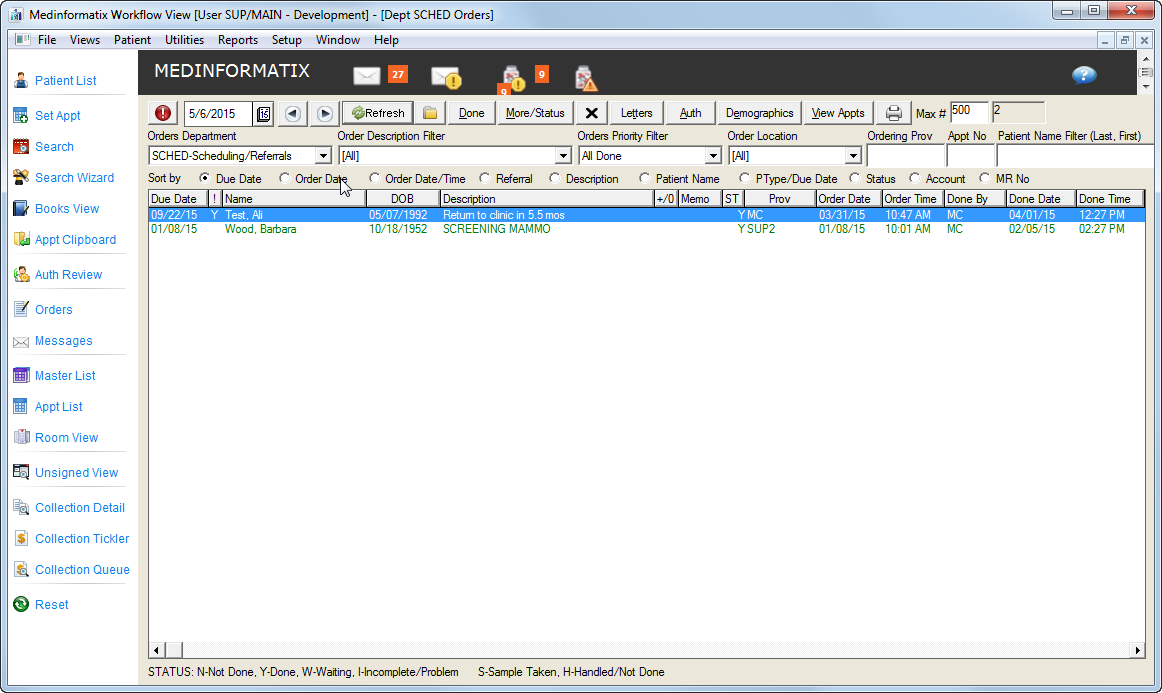
Task: Sort by PType/Due Date radio button
Action: click(x=744, y=179)
